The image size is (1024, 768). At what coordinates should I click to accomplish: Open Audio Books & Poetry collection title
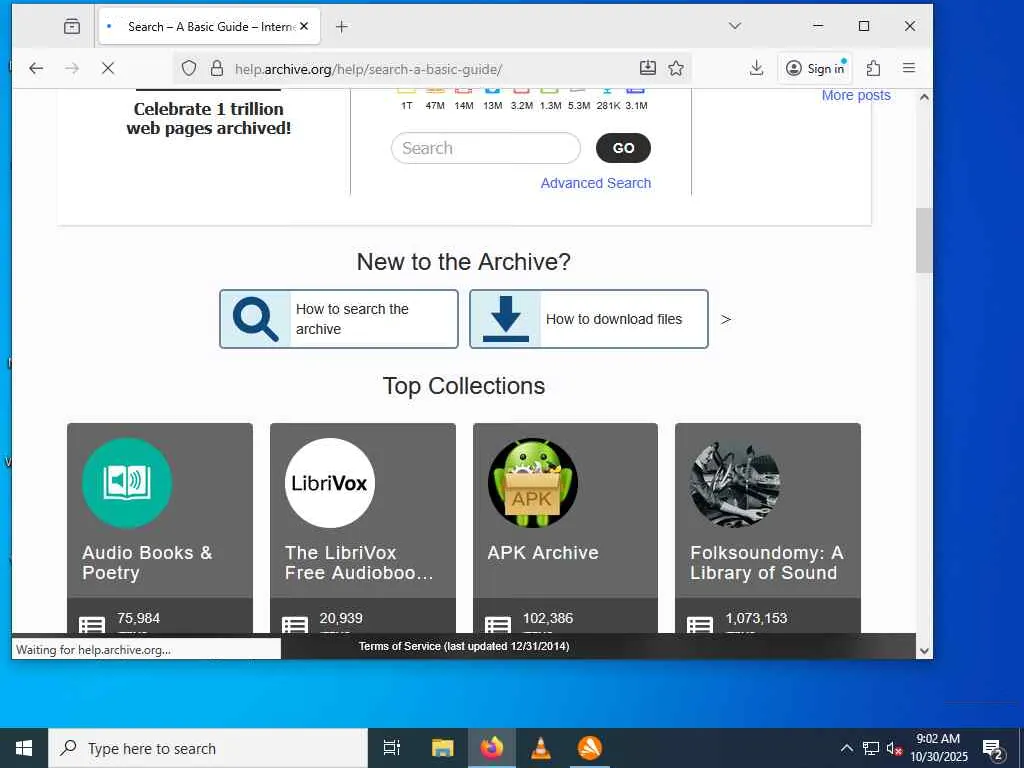point(147,562)
